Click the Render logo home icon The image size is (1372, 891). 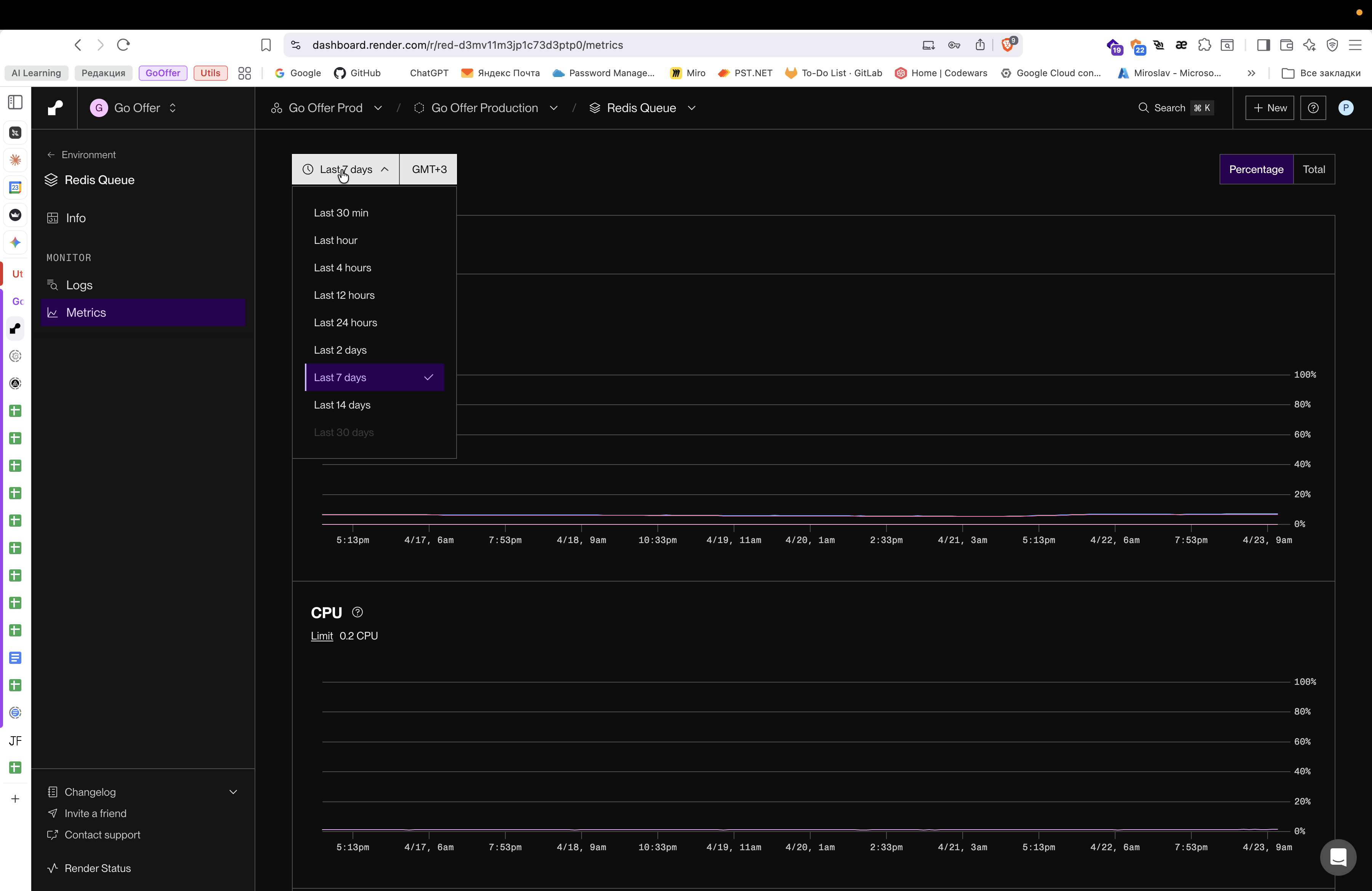pyautogui.click(x=55, y=108)
